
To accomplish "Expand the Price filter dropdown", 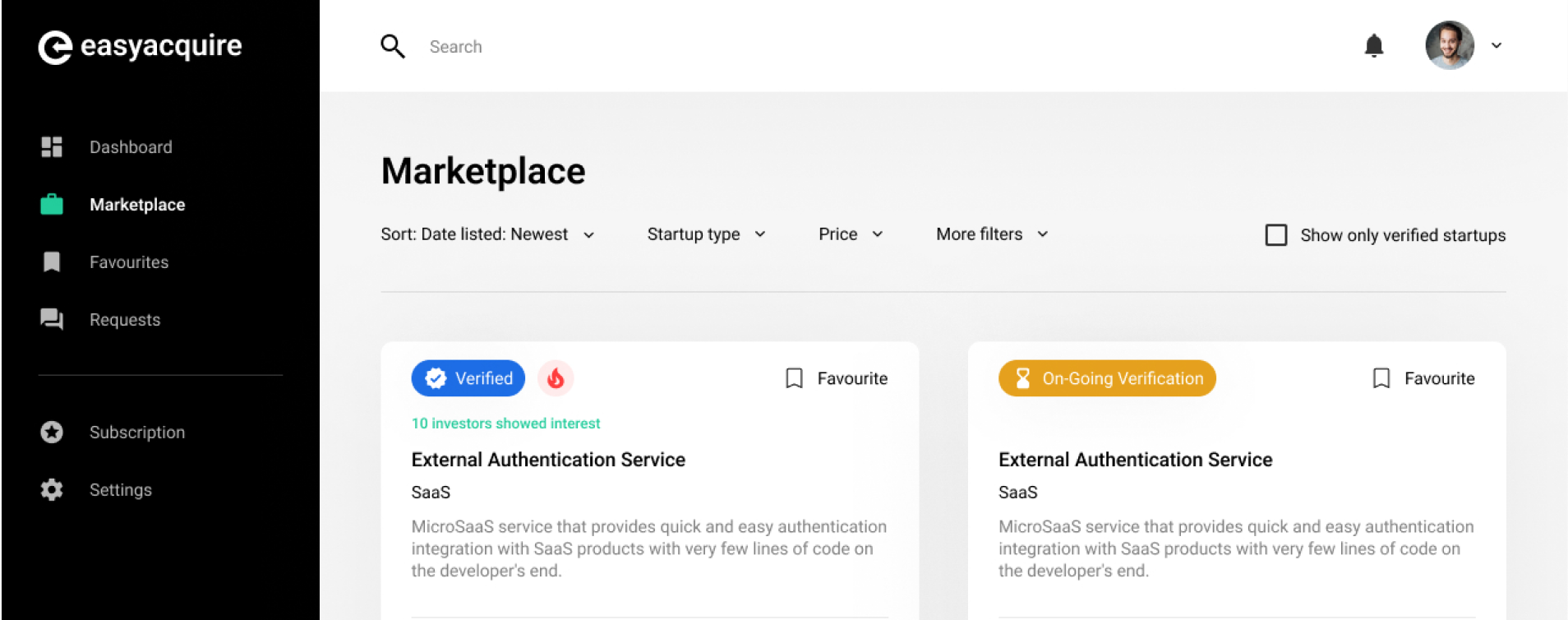I will pyautogui.click(x=851, y=234).
